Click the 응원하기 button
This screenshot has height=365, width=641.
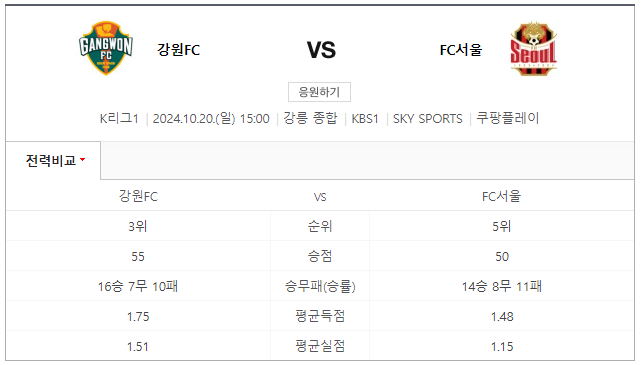(319, 92)
